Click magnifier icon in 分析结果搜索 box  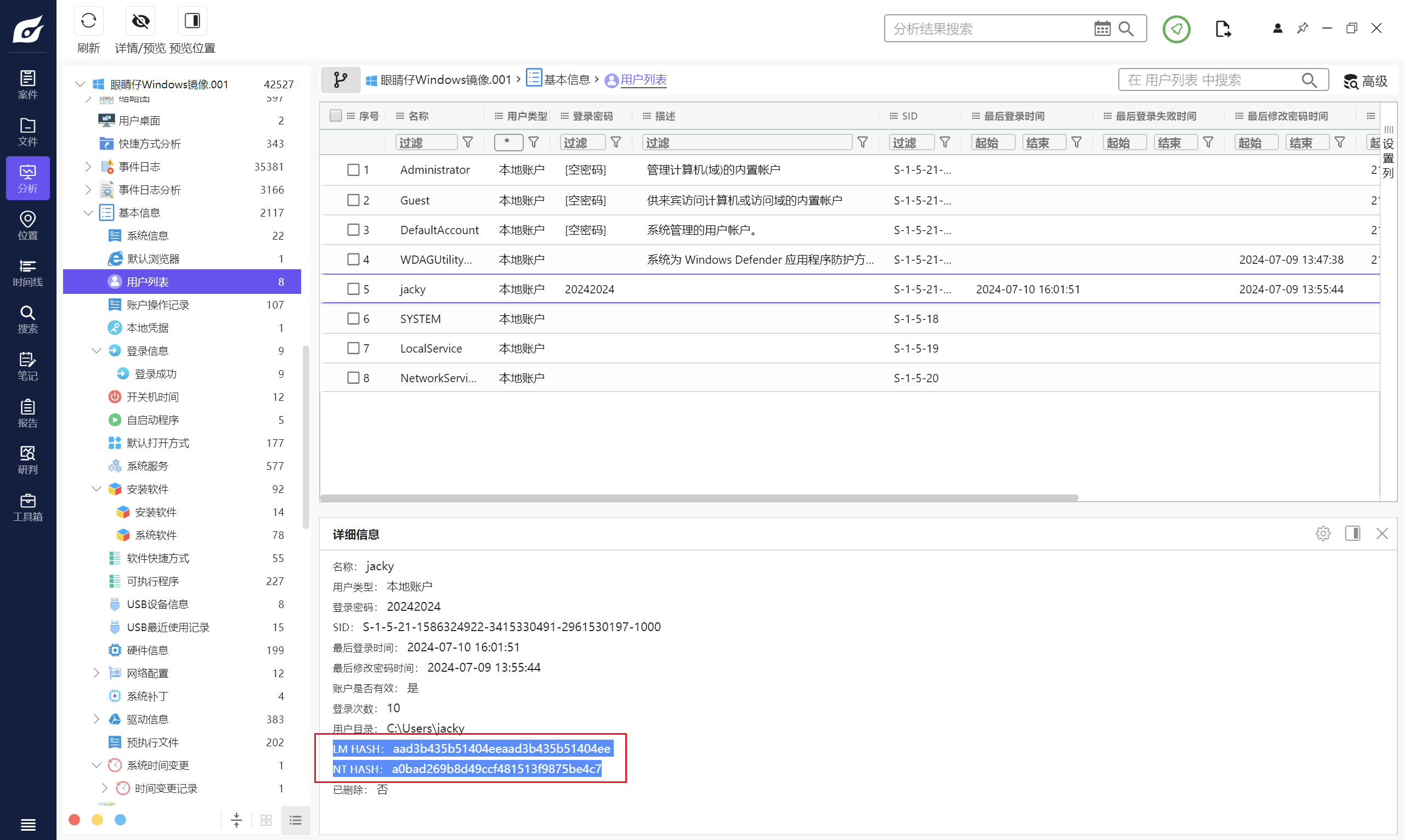1126,29
